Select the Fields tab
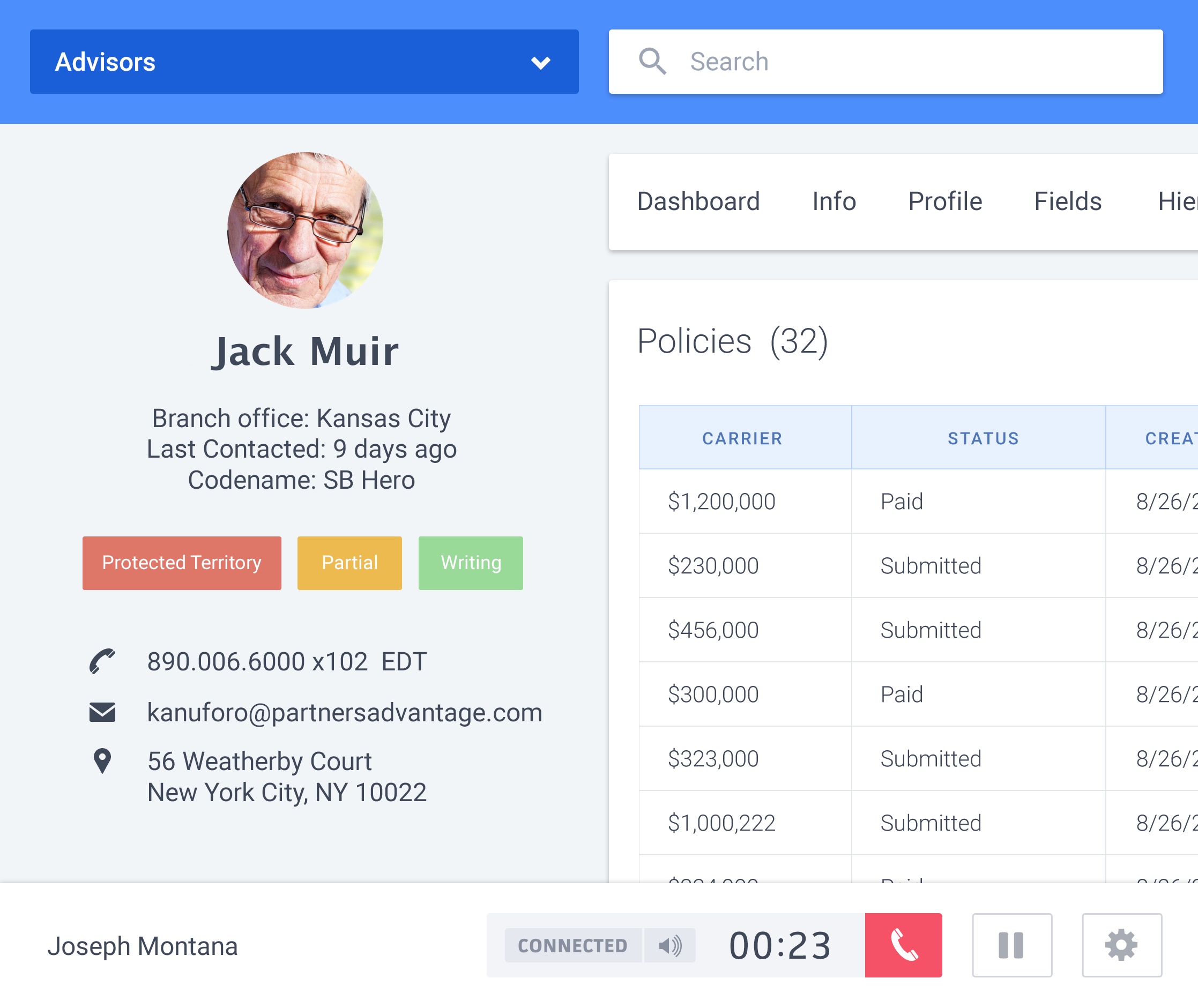Screen dimensions: 1198x1008 pyautogui.click(x=1067, y=201)
